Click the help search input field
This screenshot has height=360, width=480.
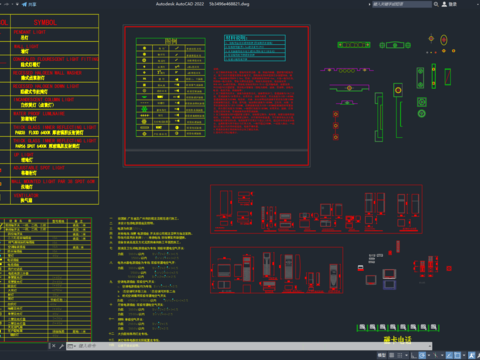402,4
